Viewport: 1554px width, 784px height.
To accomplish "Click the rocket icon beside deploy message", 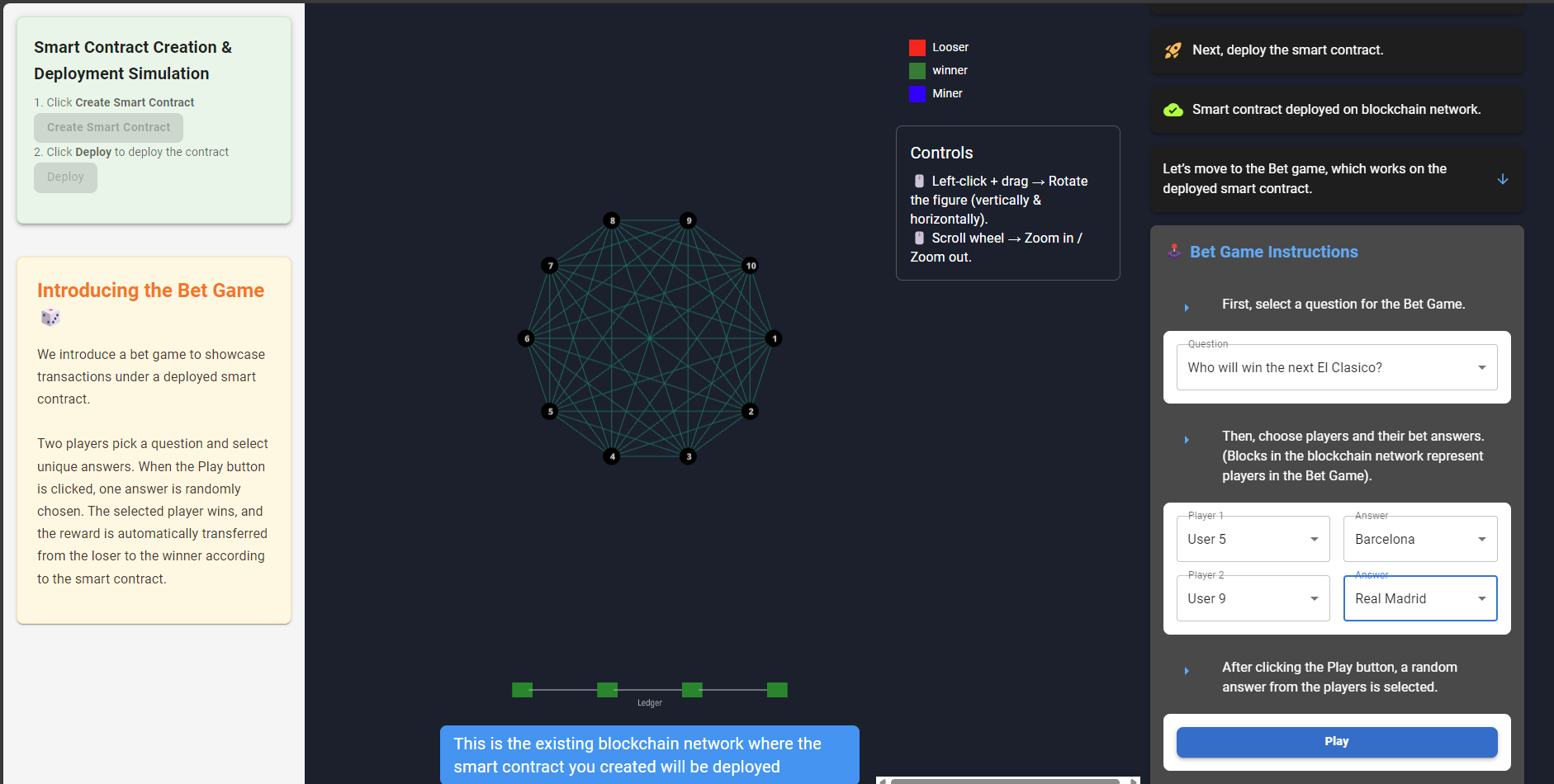I will (x=1173, y=50).
